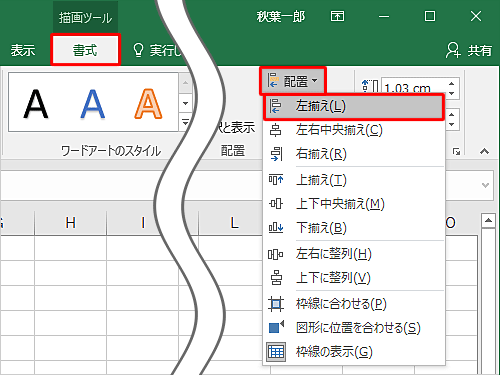
Task: Open the 秋葉一郎 account name
Action: 281,16
